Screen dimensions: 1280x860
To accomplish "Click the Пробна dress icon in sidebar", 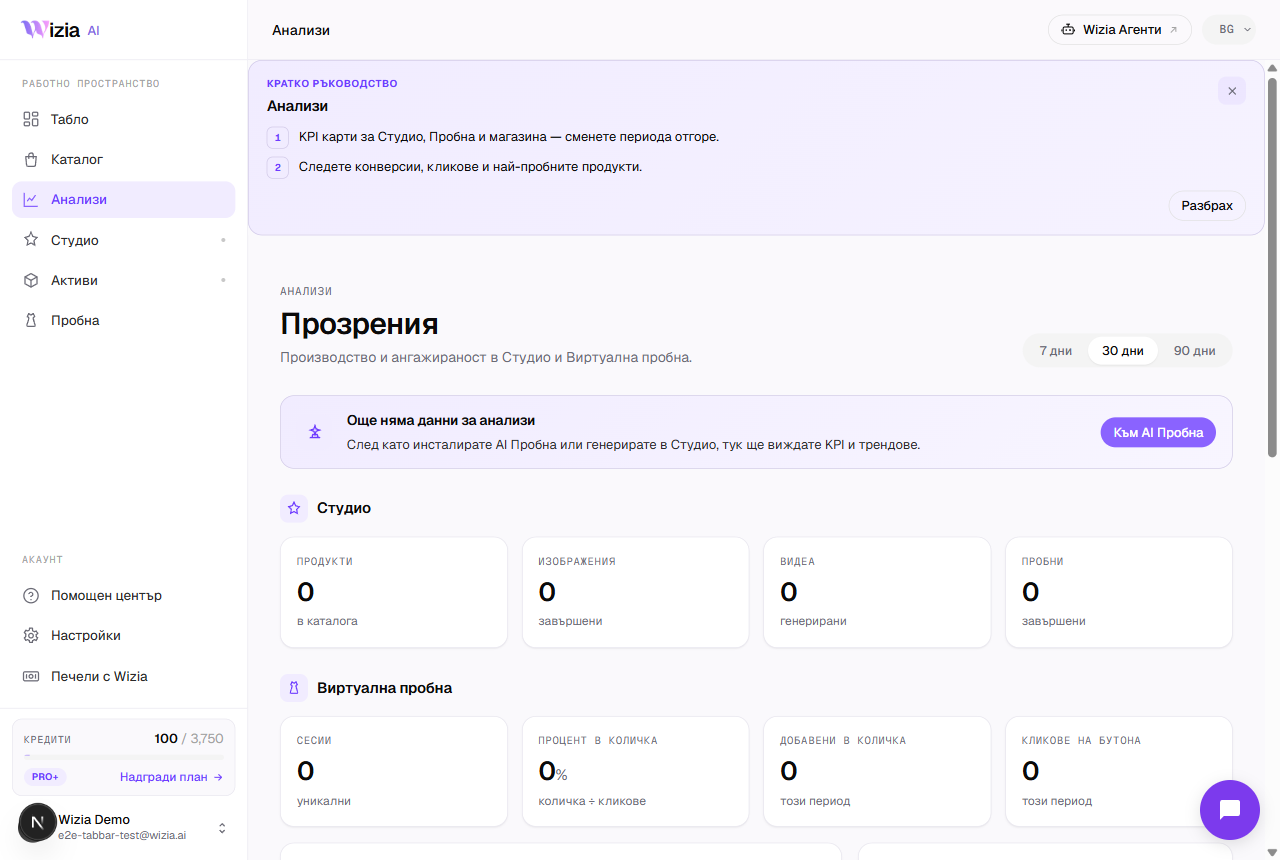I will coord(31,320).
